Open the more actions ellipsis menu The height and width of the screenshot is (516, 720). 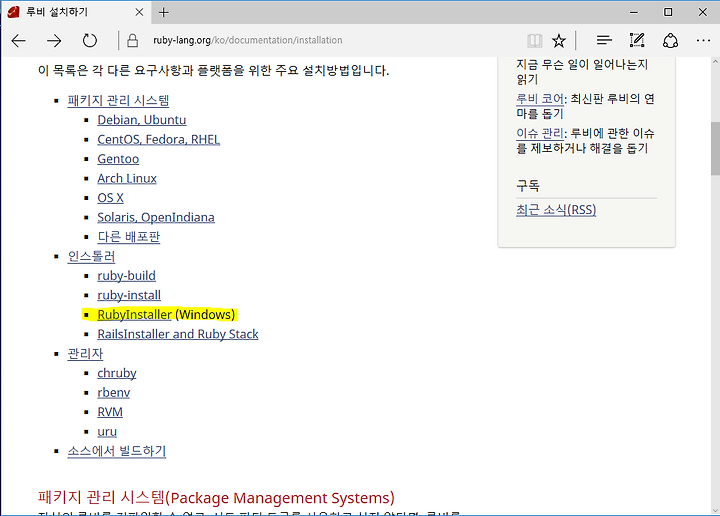703,40
